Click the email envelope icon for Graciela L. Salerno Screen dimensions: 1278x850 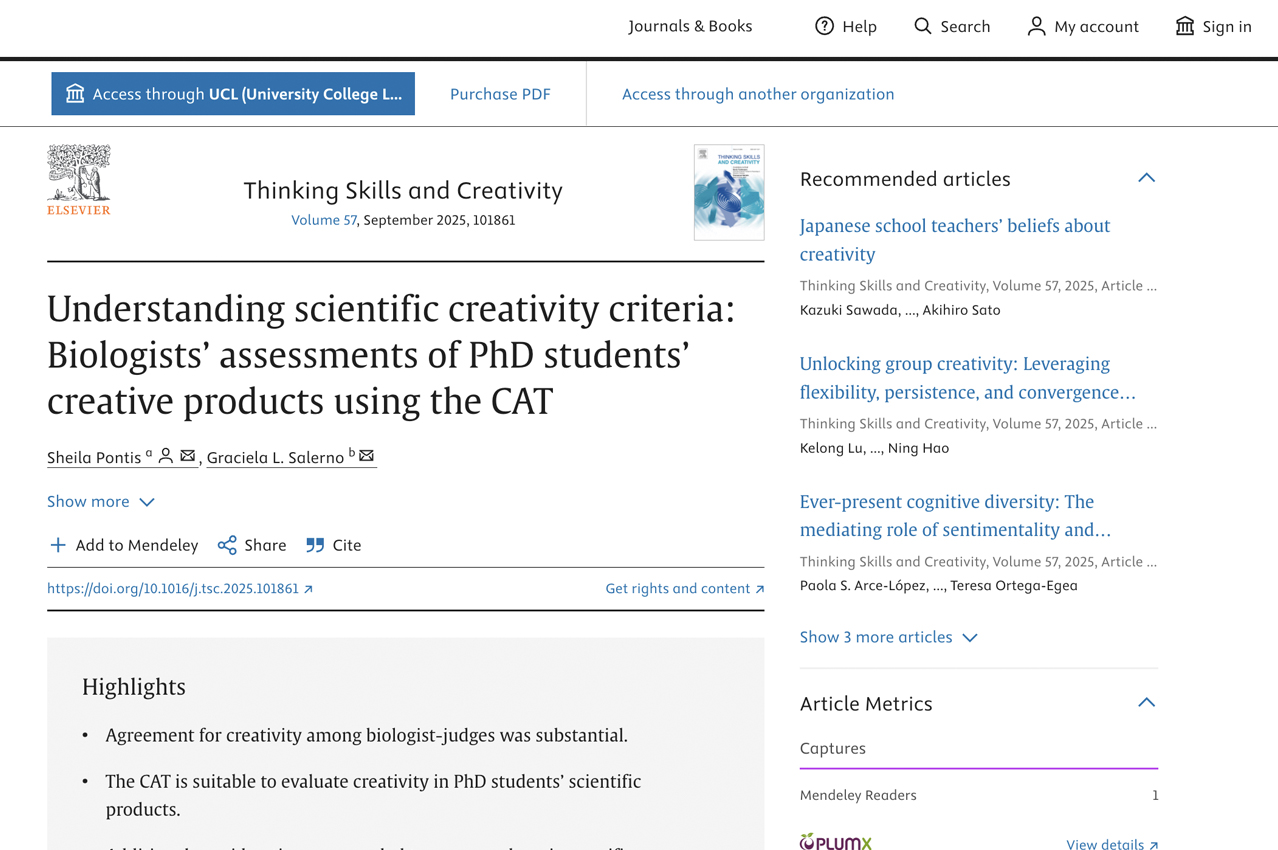click(x=367, y=456)
